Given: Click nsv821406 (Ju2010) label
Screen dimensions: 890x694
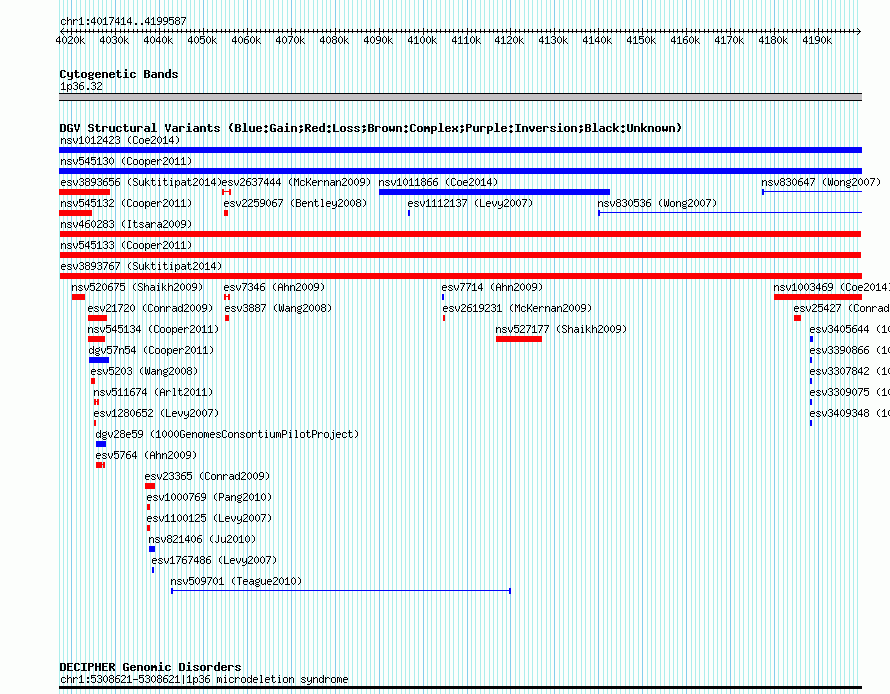Looking at the screenshot, I should [202, 539].
